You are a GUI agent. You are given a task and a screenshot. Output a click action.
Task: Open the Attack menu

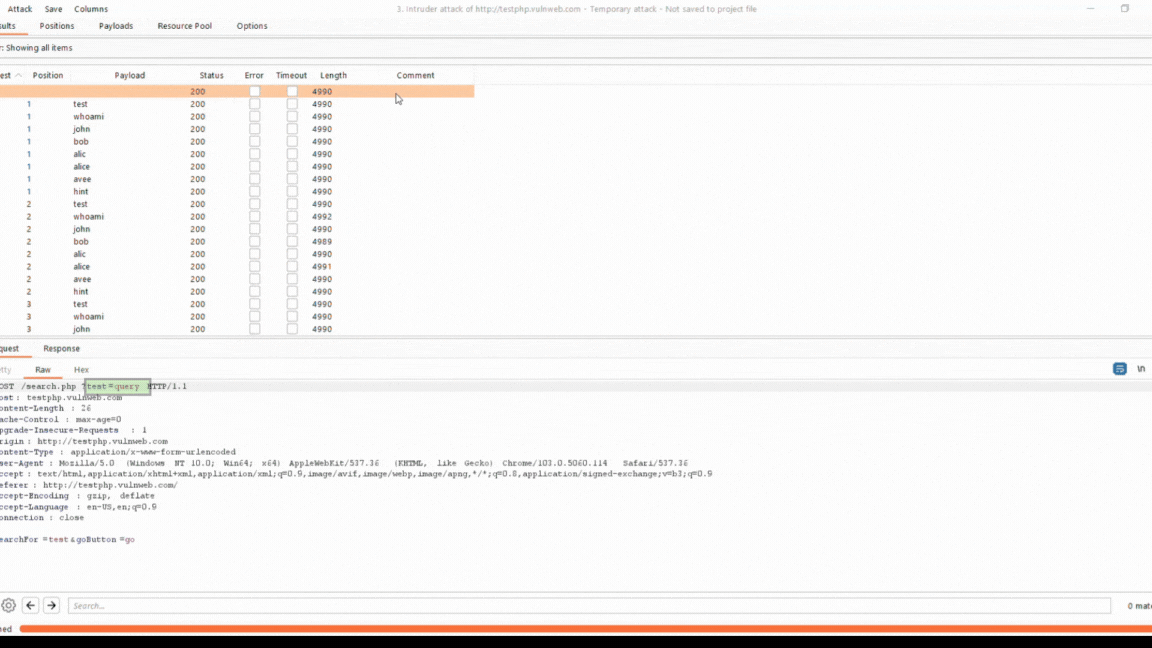pos(20,9)
